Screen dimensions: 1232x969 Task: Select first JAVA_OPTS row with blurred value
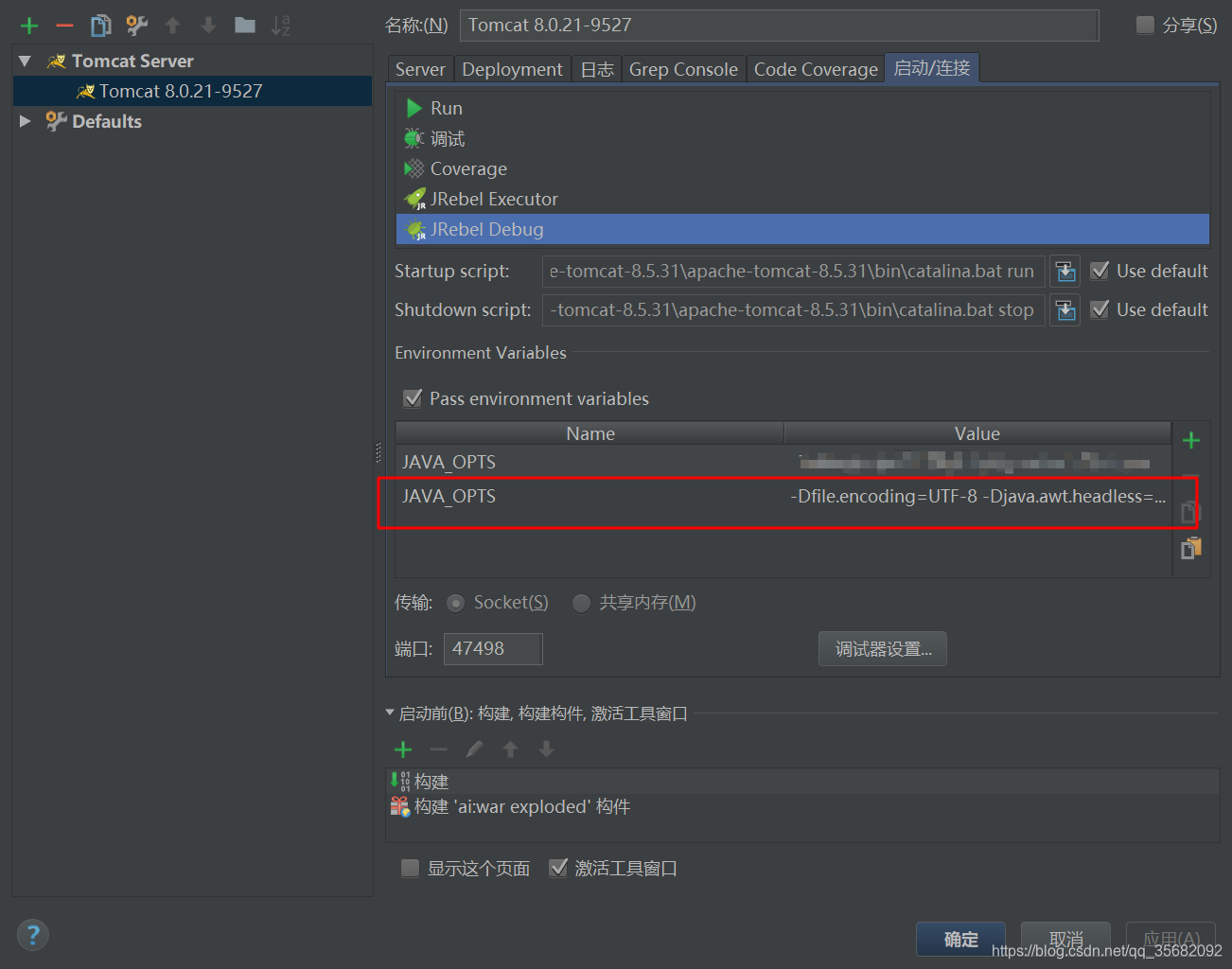coord(783,462)
